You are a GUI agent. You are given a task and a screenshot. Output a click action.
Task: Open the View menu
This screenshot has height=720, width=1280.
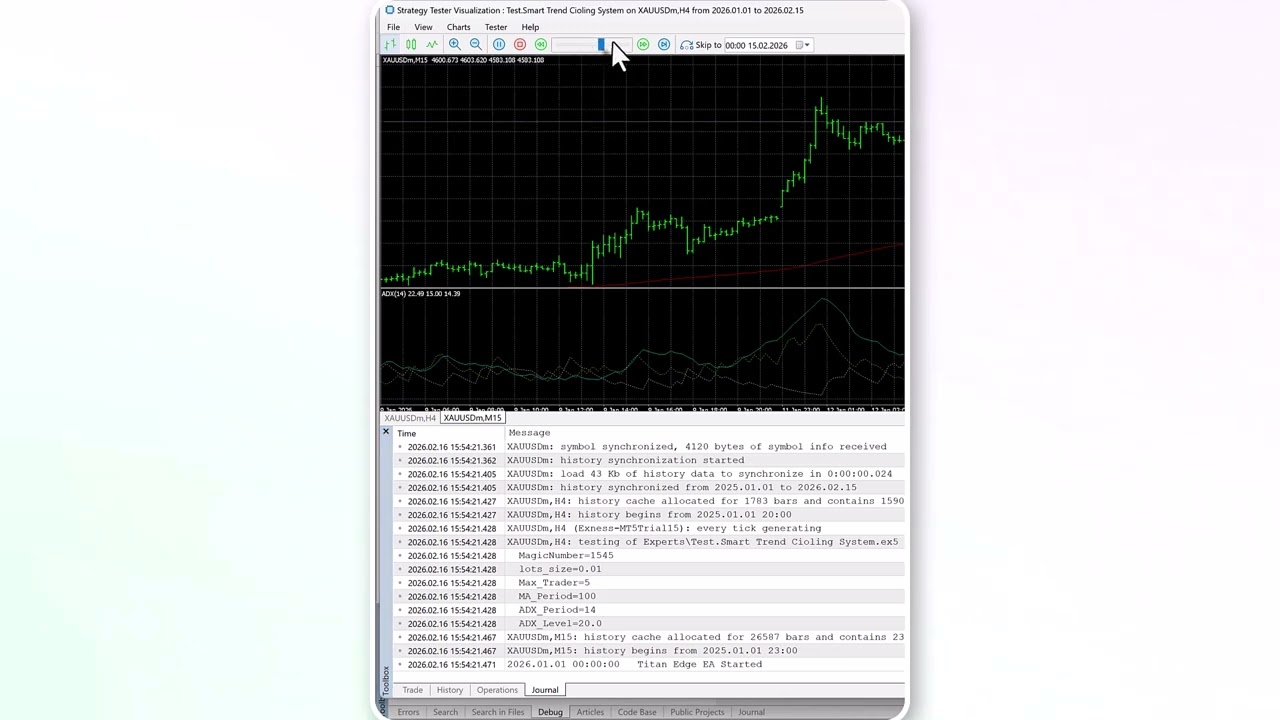click(424, 27)
